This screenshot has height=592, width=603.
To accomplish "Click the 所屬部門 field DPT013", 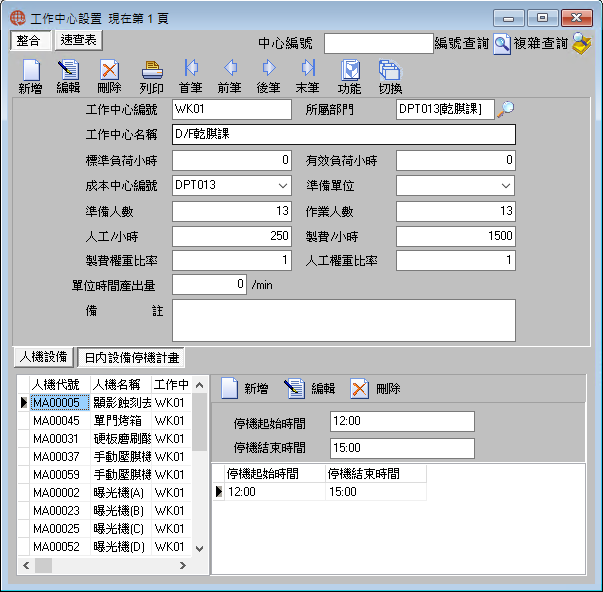I will tap(445, 110).
